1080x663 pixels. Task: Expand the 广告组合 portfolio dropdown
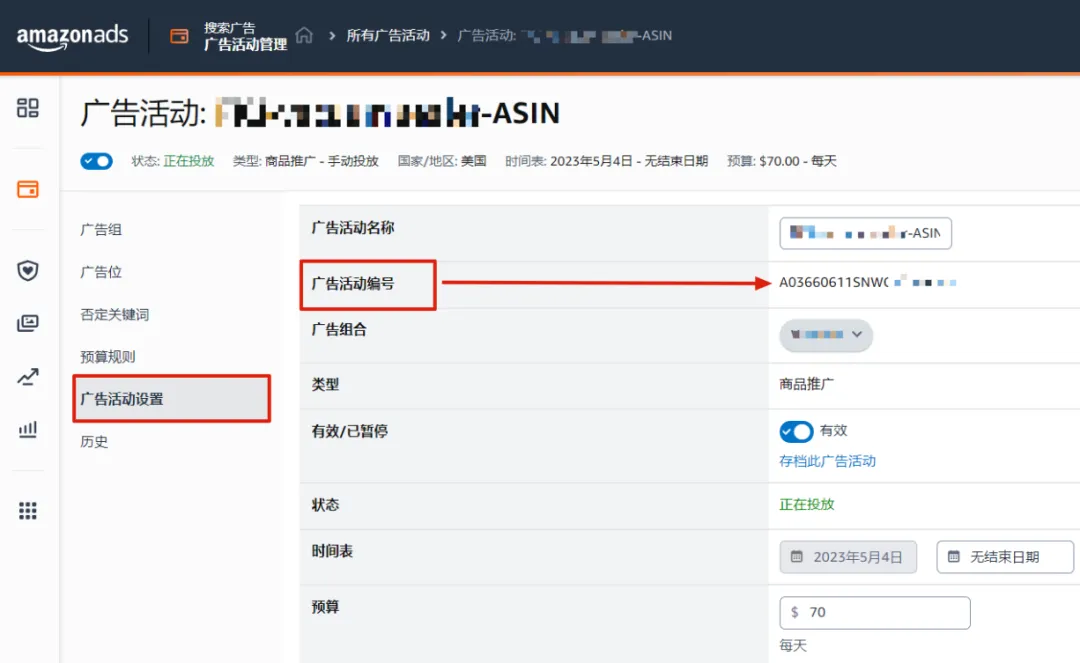point(826,335)
